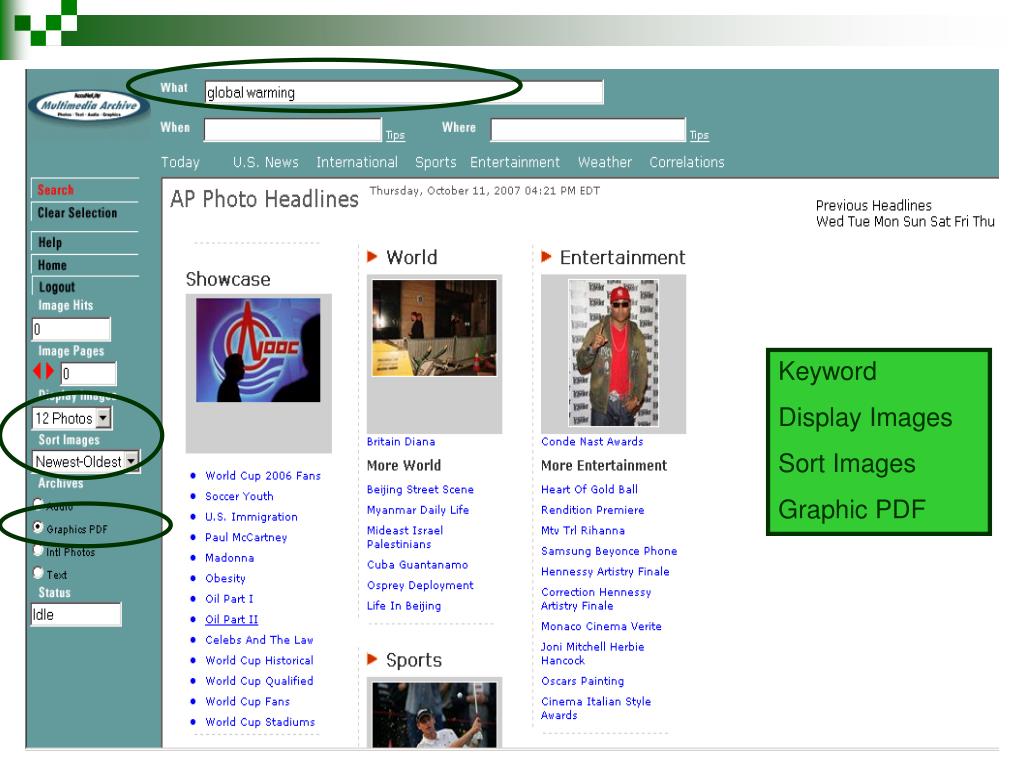
Task: Click the Multimedia Archive logo
Action: [89, 105]
